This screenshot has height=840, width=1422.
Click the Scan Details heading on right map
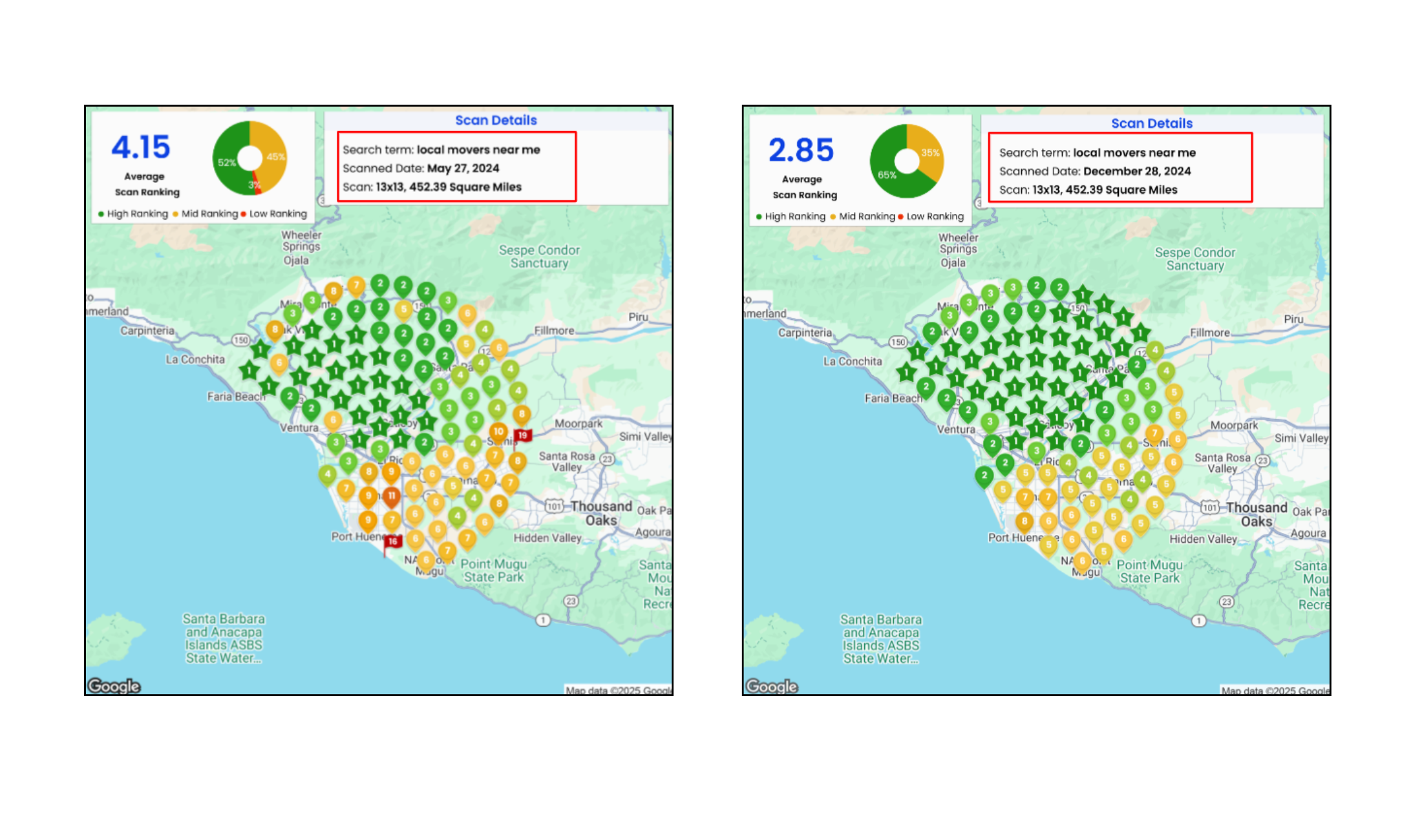pos(1152,123)
